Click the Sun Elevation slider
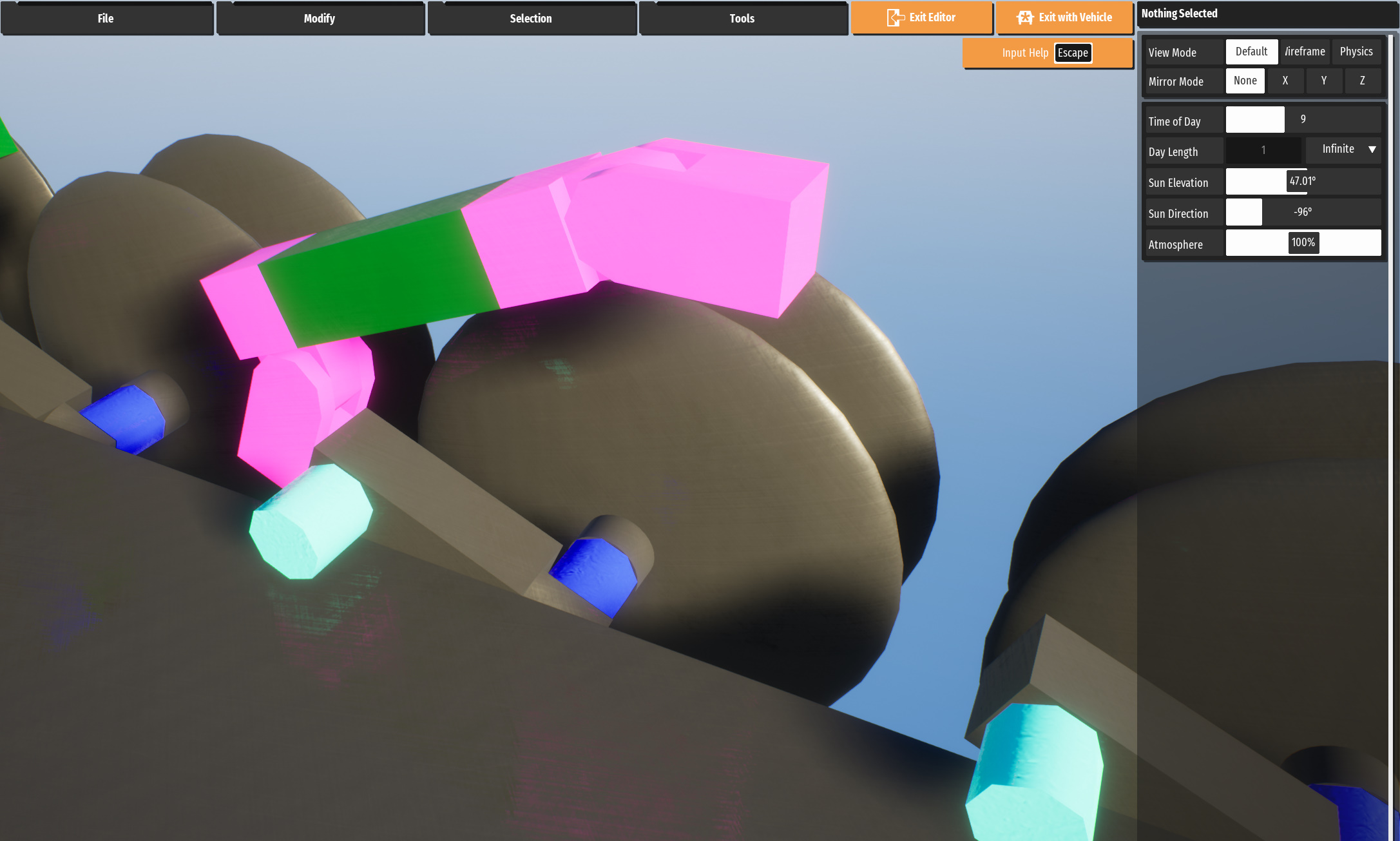Image resolution: width=1400 pixels, height=841 pixels. point(1303,182)
